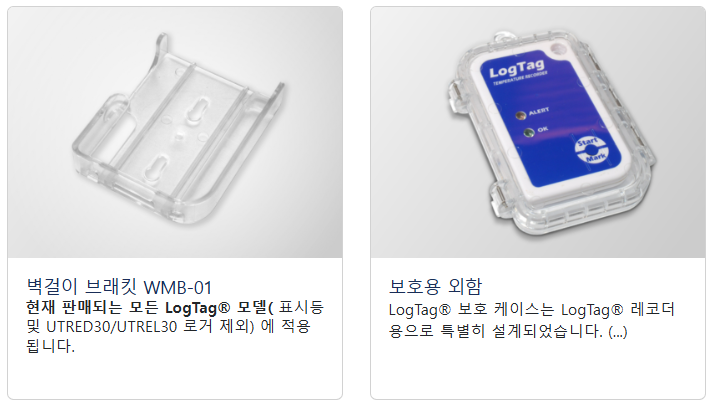The width and height of the screenshot is (714, 404).
Task: Click the ALERT LED indicator on recorder
Action: (x=520, y=115)
